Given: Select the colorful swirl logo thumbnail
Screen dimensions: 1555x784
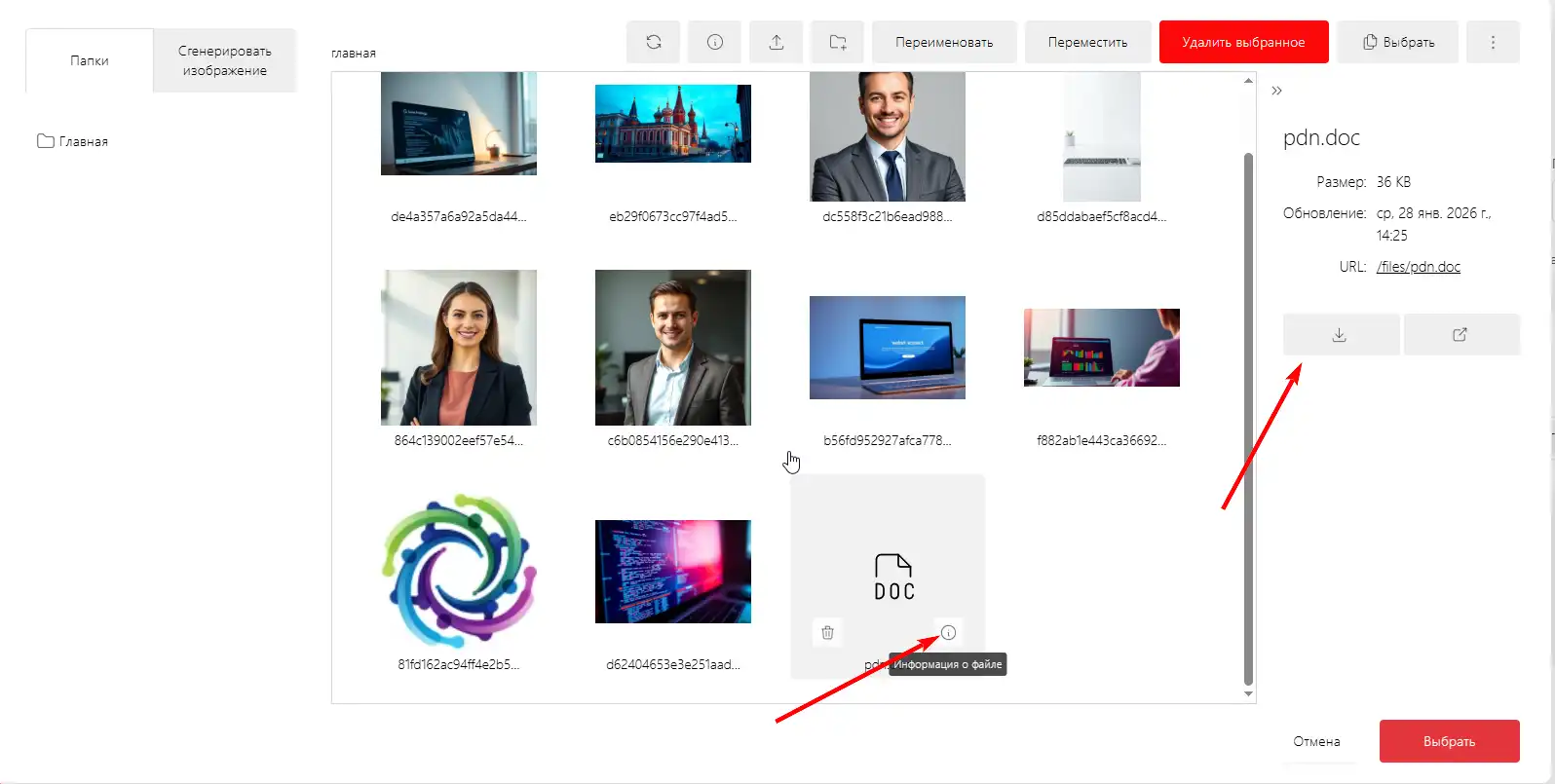Looking at the screenshot, I should click(459, 572).
